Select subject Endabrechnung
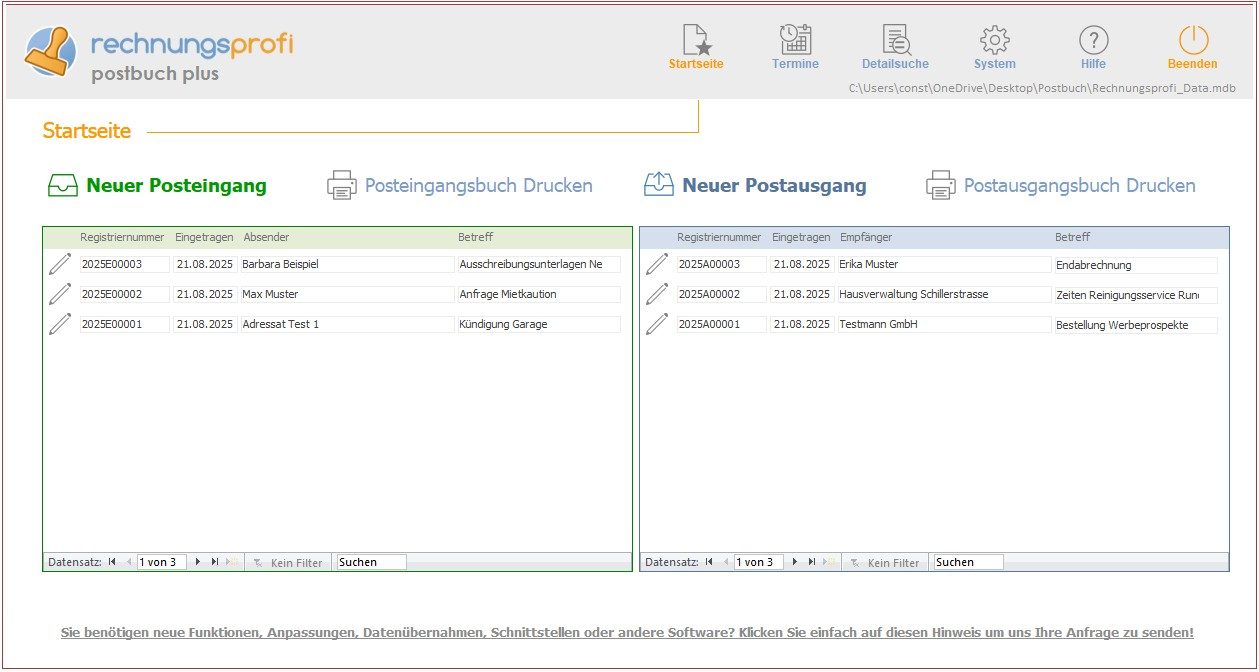Screen dimensions: 1259x672 pyautogui.click(x=1136, y=265)
